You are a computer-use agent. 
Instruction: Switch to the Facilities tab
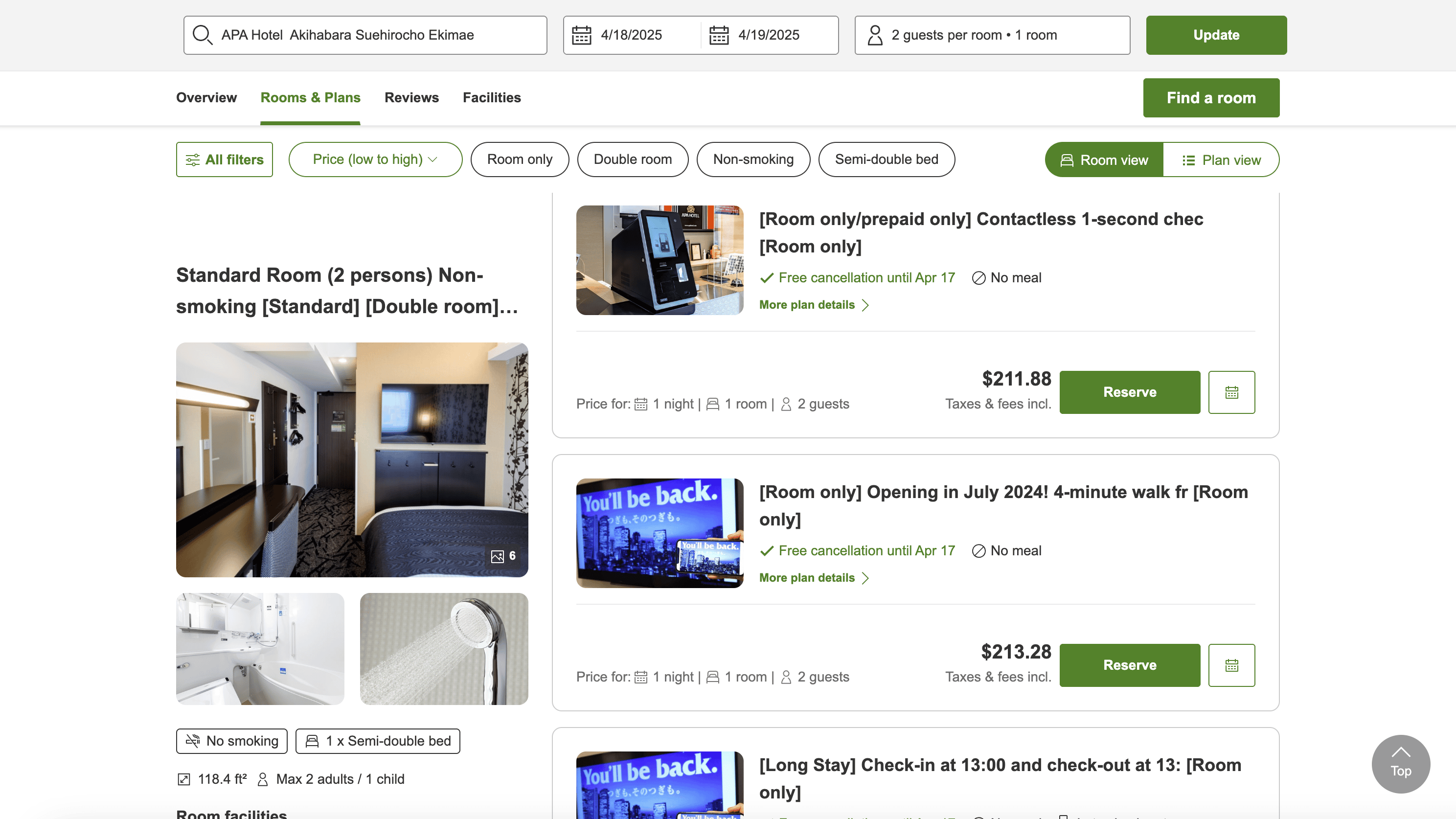[492, 98]
